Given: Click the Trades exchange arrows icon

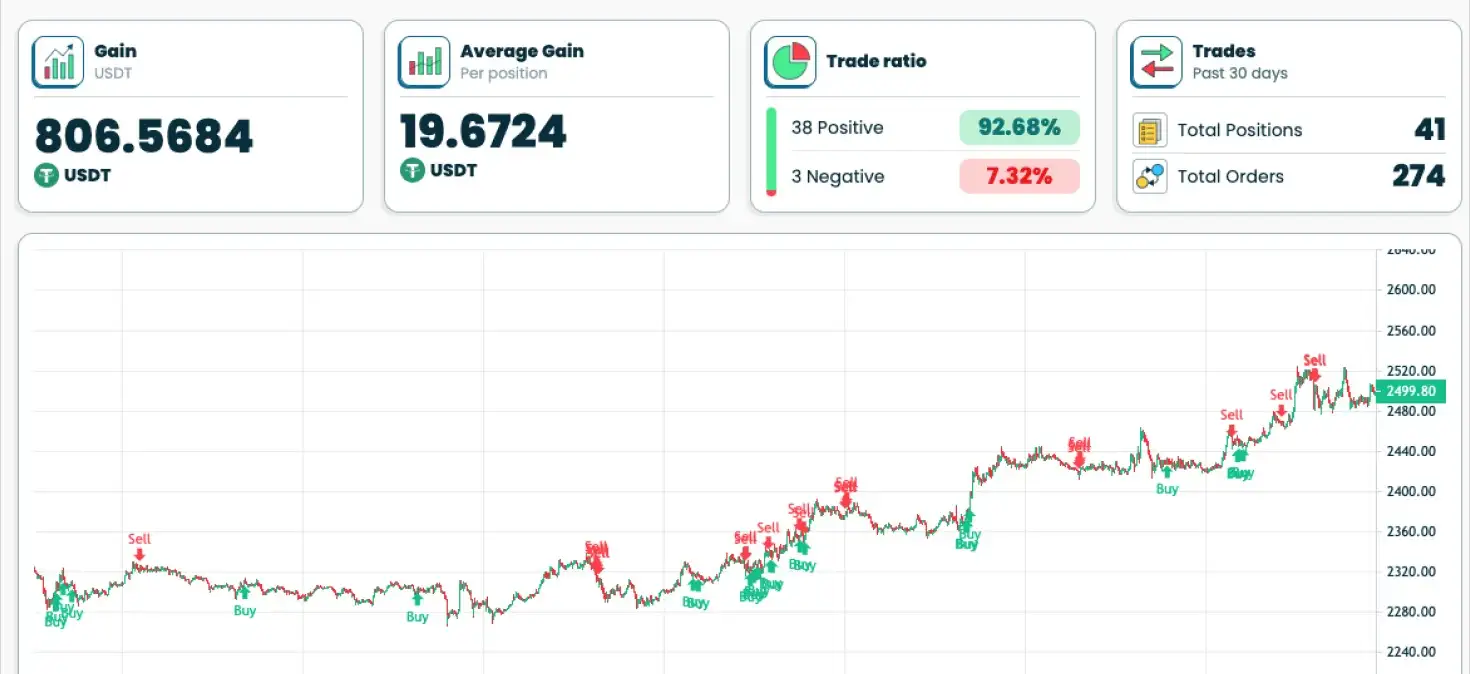Looking at the screenshot, I should [x=1156, y=62].
